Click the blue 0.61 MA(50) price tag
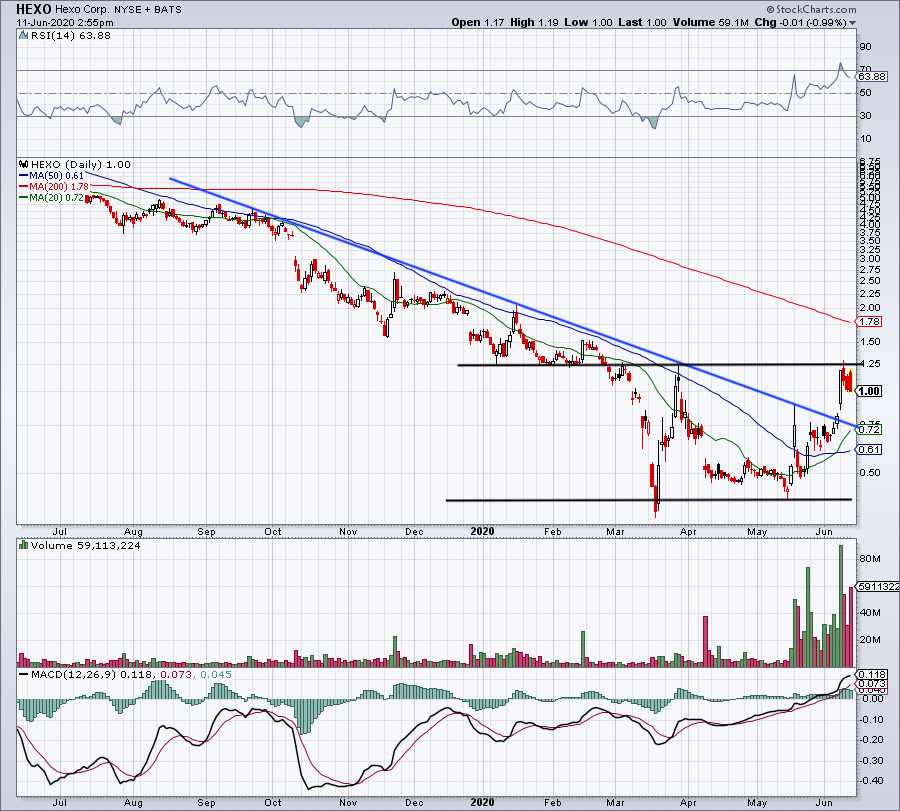Image resolution: width=900 pixels, height=811 pixels. (869, 450)
